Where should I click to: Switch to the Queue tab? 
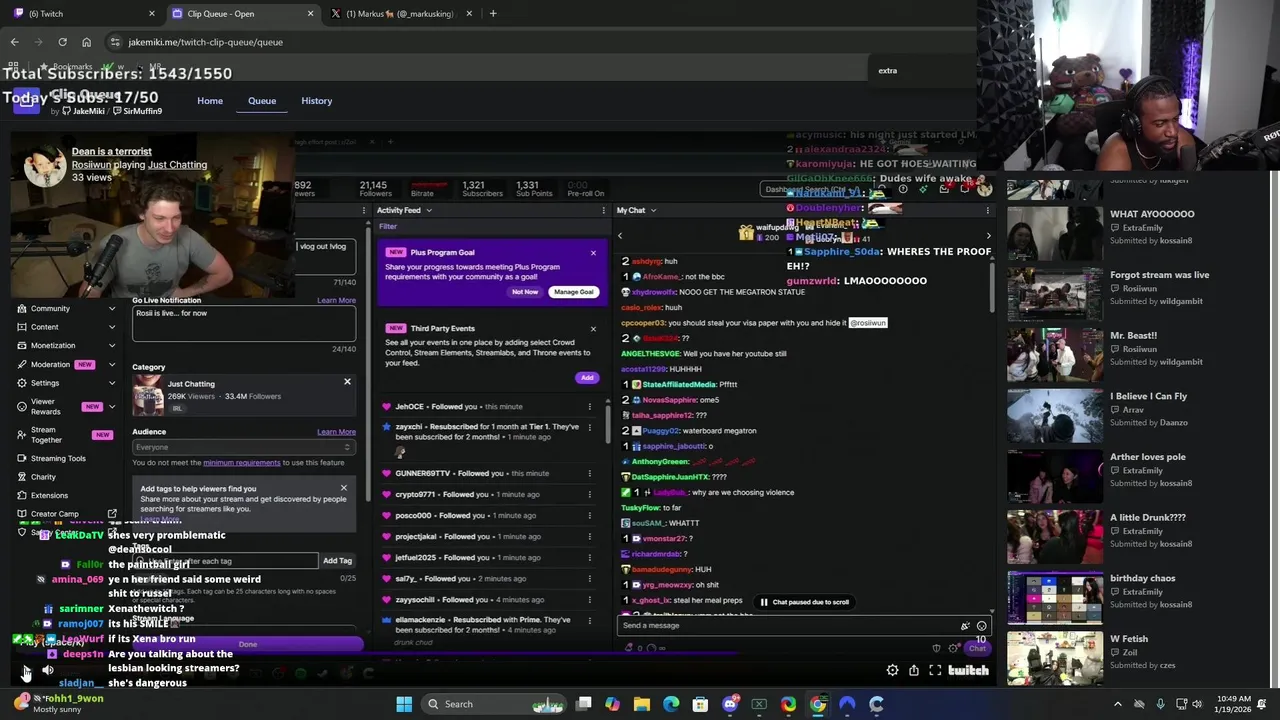[262, 101]
